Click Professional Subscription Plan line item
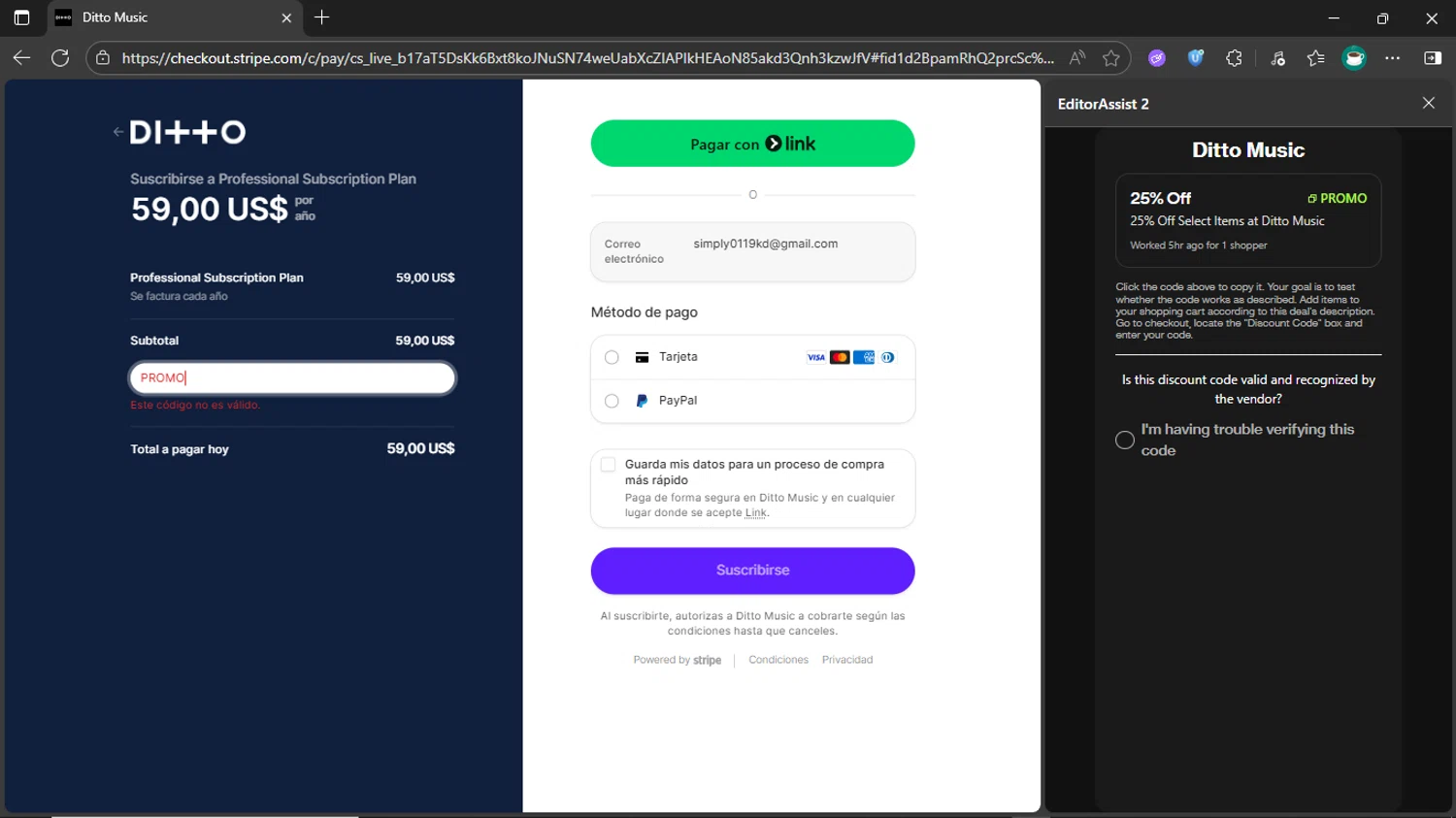The image size is (1456, 818). coord(216,278)
